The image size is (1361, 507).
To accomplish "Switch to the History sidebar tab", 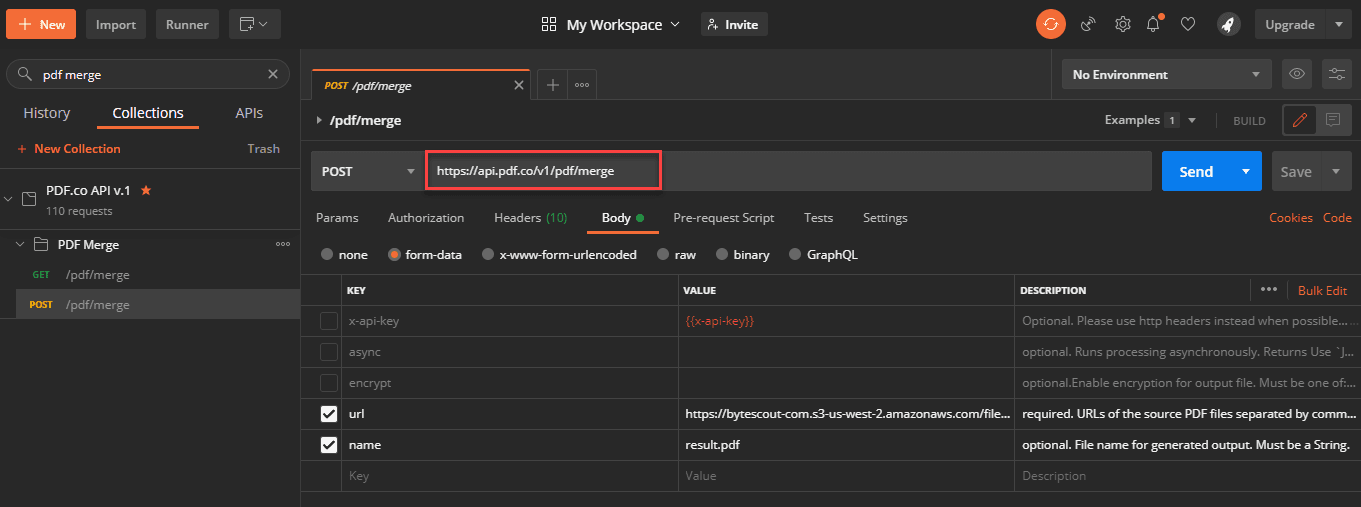I will pos(47,113).
